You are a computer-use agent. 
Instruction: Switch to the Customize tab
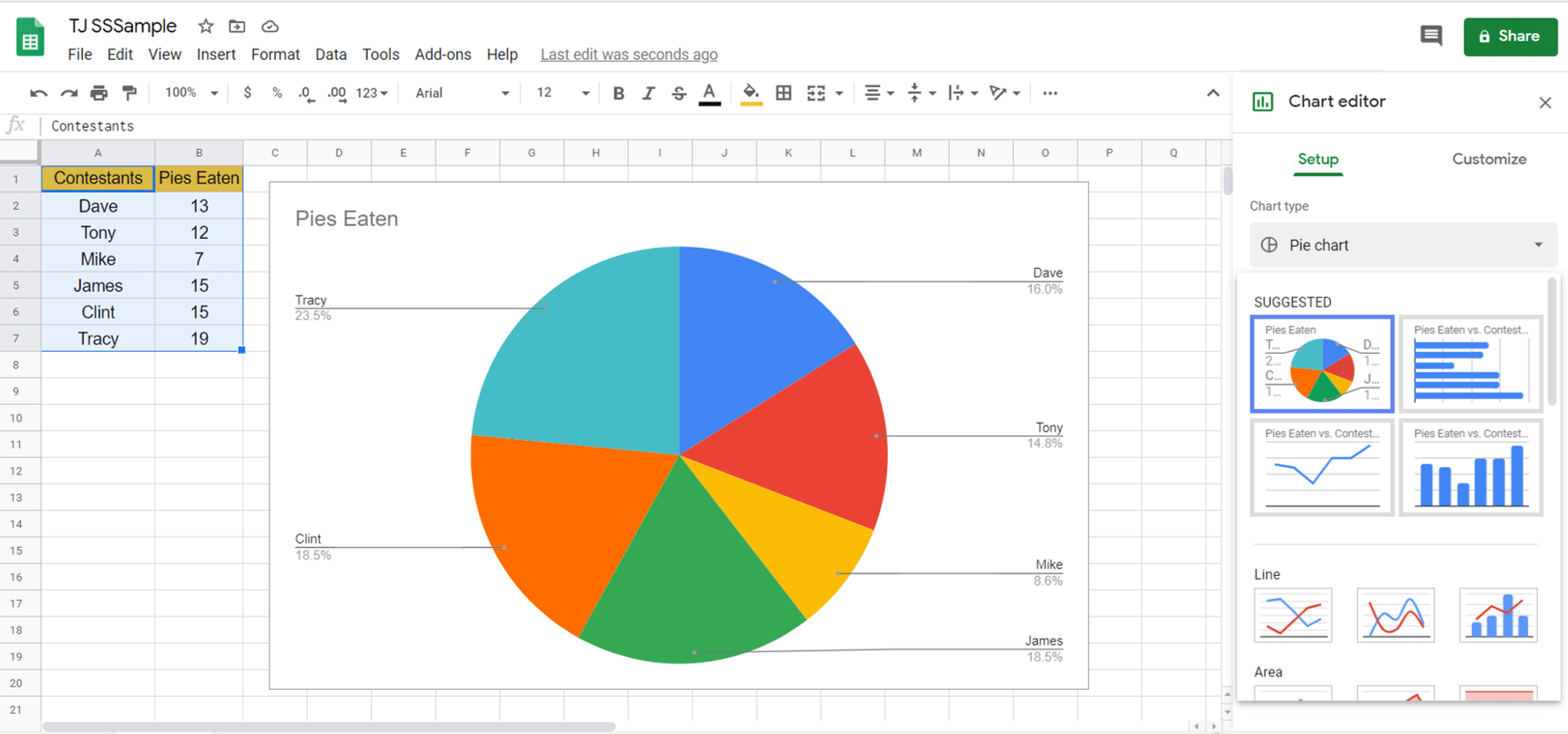click(x=1489, y=159)
